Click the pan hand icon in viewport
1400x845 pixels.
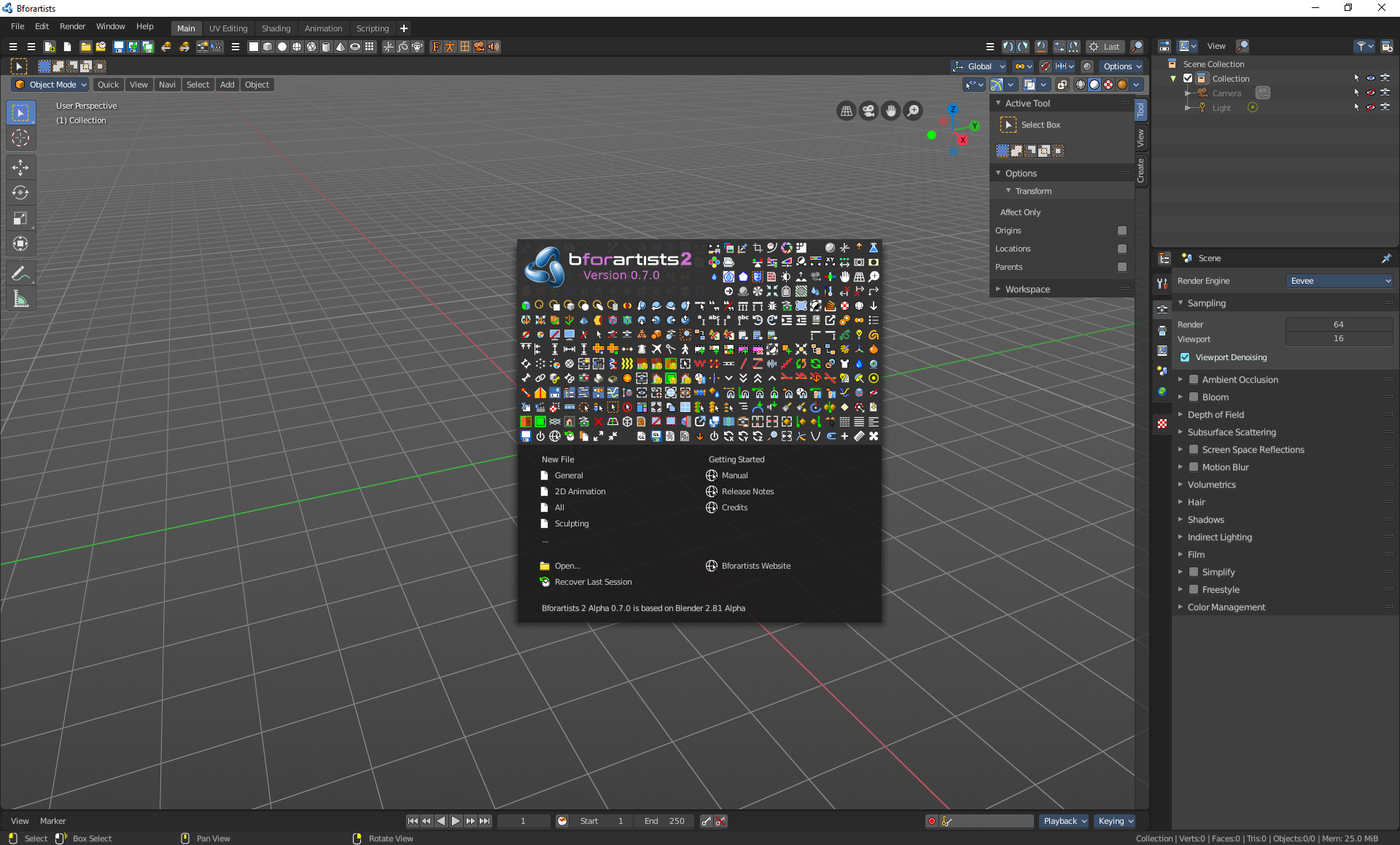890,111
